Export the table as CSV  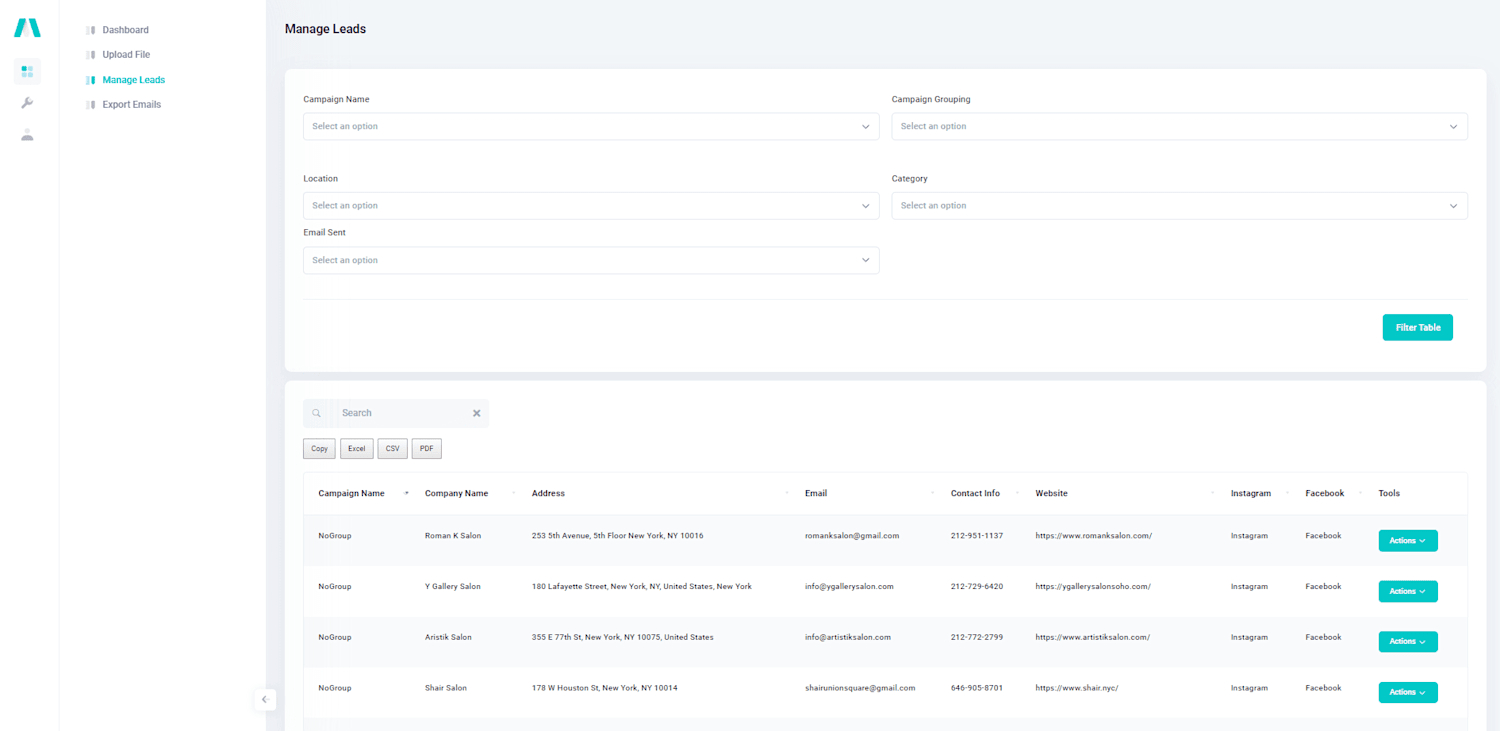(x=392, y=449)
